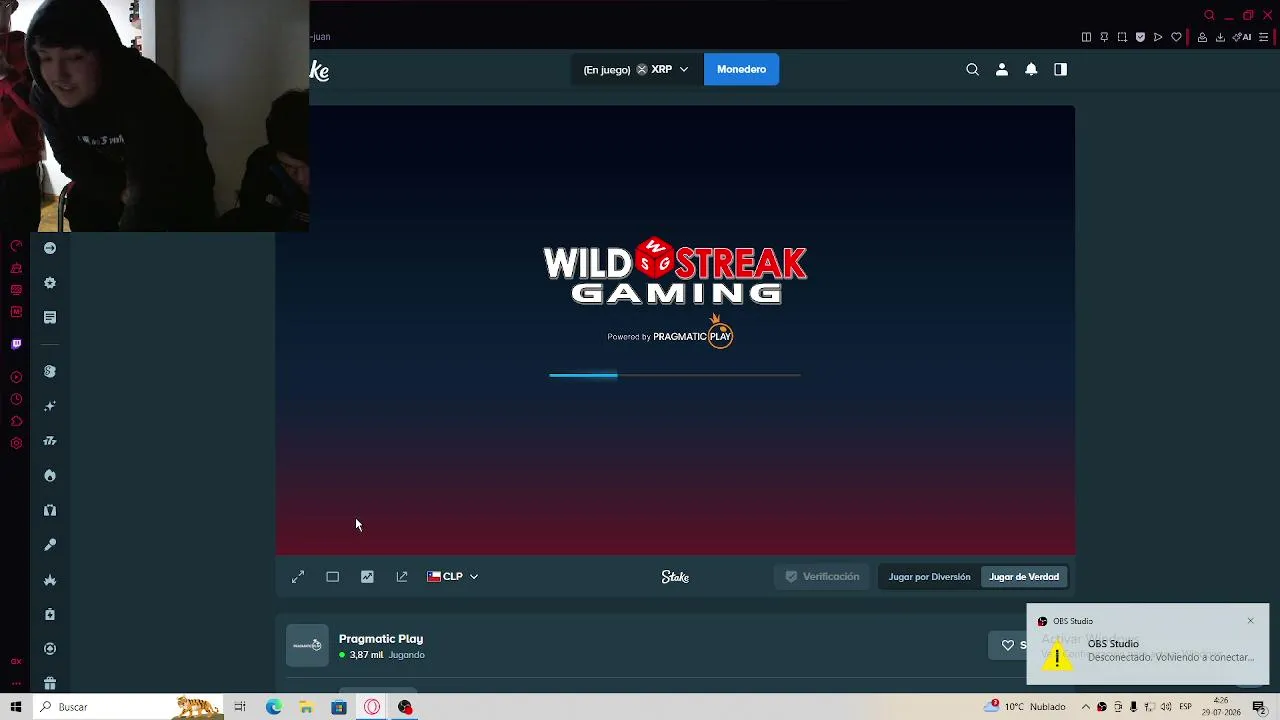The width and height of the screenshot is (1280, 720).
Task: Click the Verificación button
Action: click(x=822, y=577)
